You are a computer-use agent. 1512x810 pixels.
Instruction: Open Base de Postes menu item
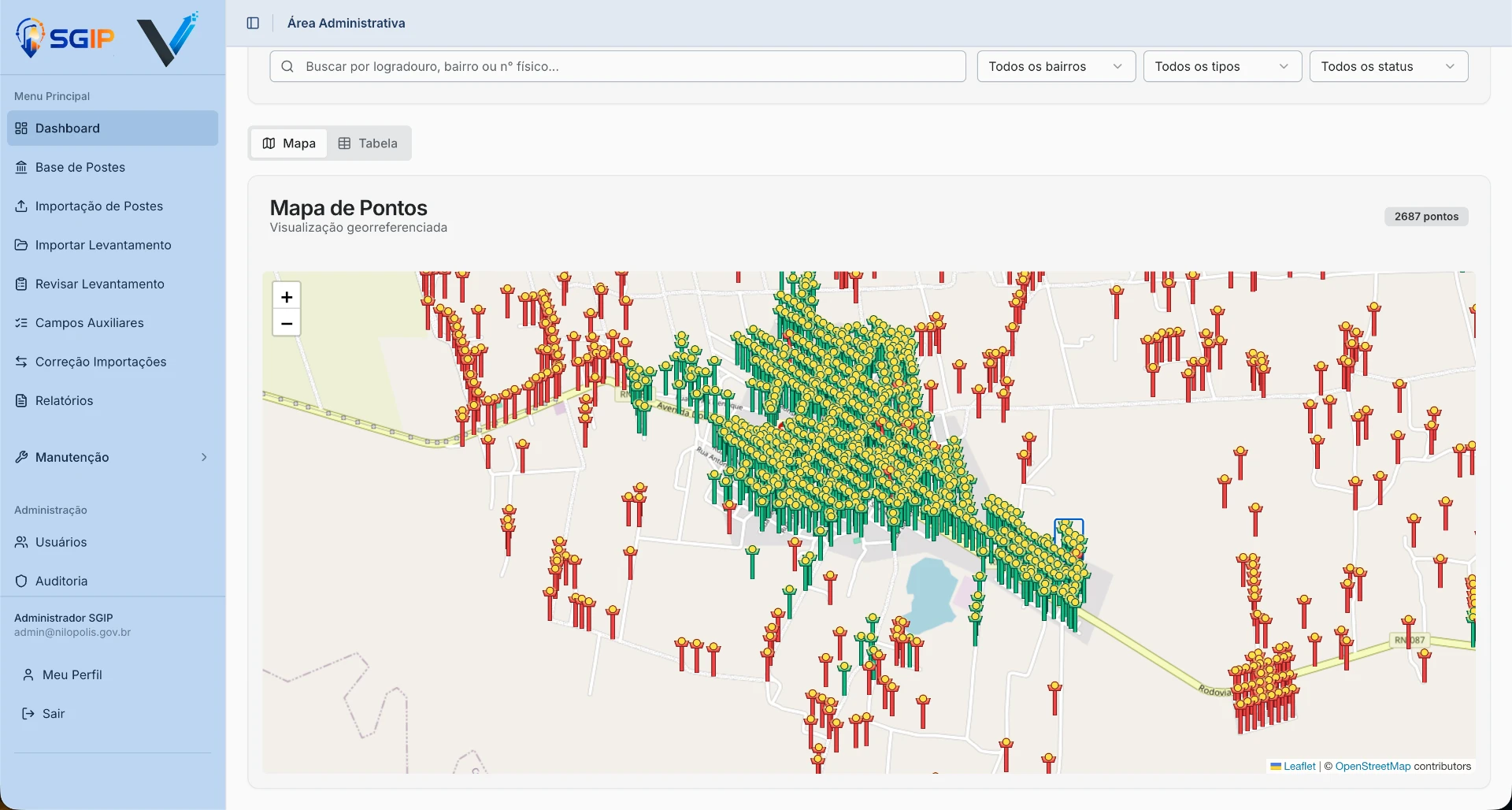coord(113,167)
